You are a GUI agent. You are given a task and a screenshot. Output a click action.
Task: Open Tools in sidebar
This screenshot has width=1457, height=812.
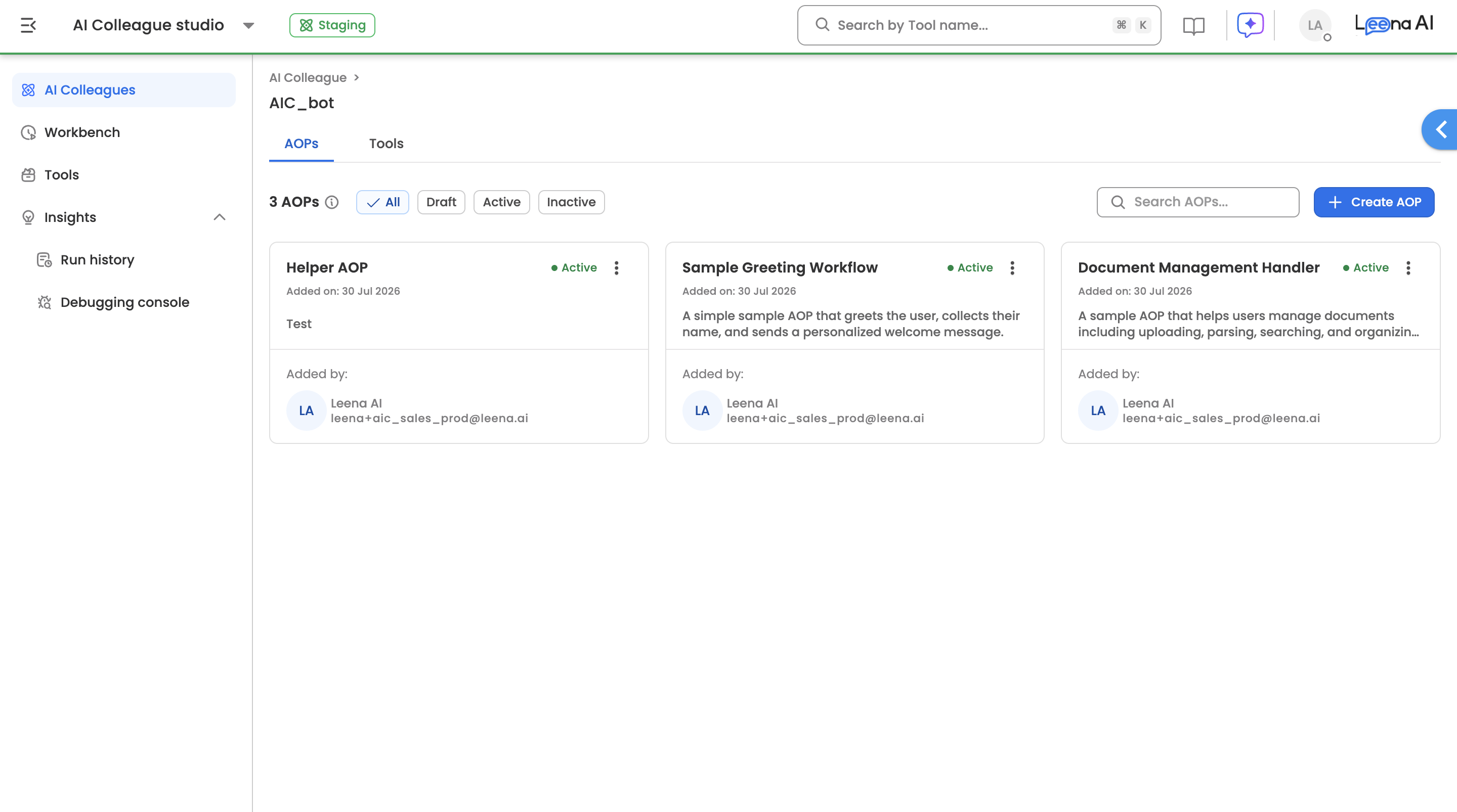coord(124,175)
